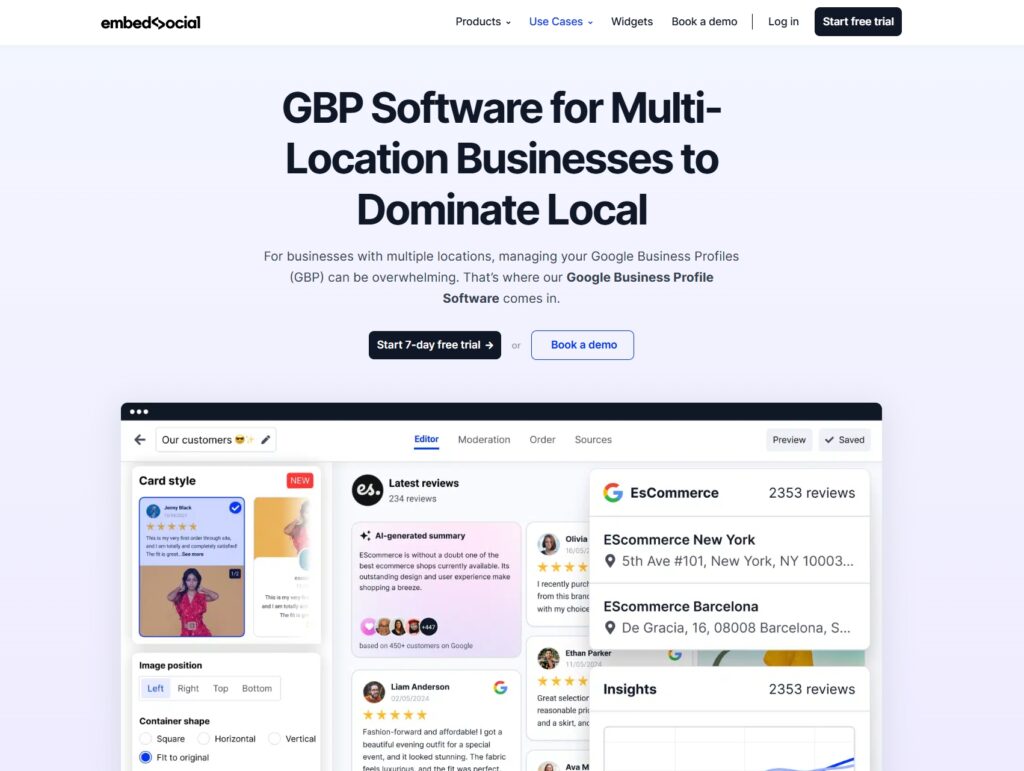Open the Widgets page
The image size is (1024, 771).
click(x=632, y=22)
